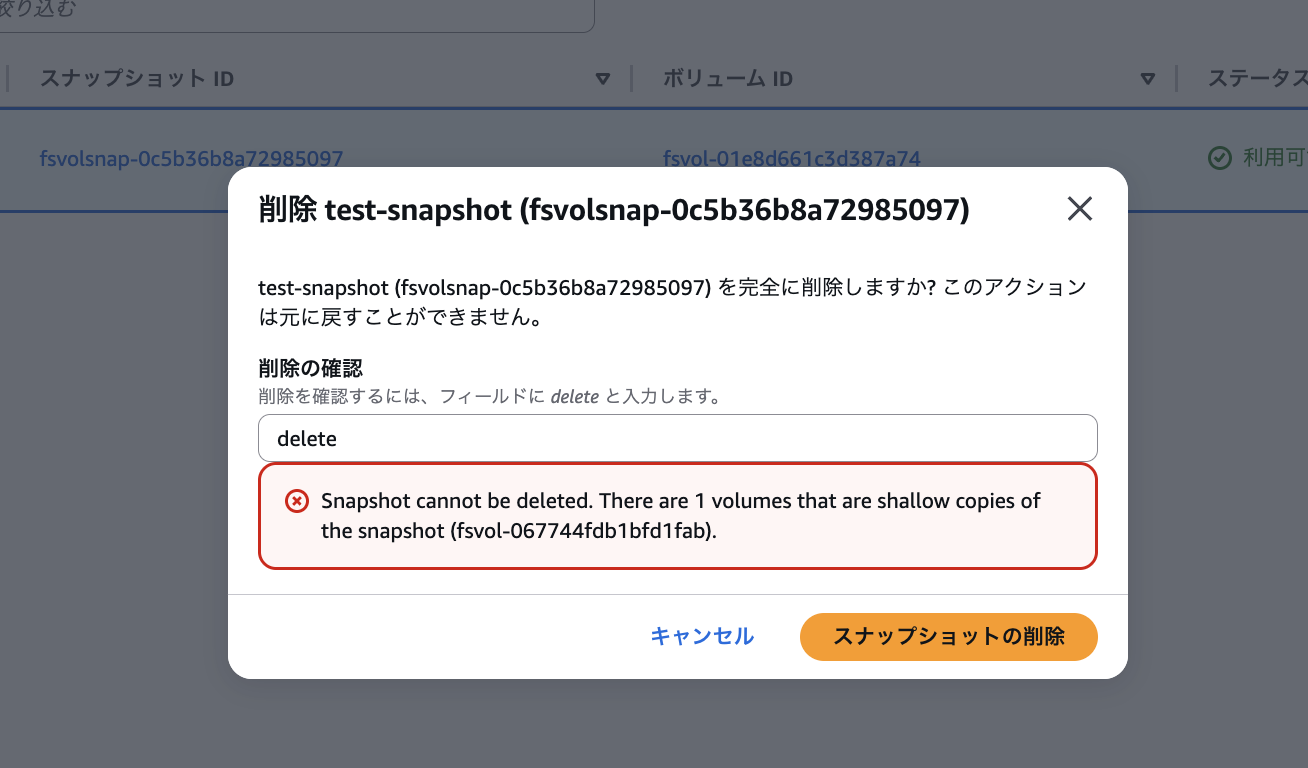Sort by the ボリューム ID column header

[726, 78]
